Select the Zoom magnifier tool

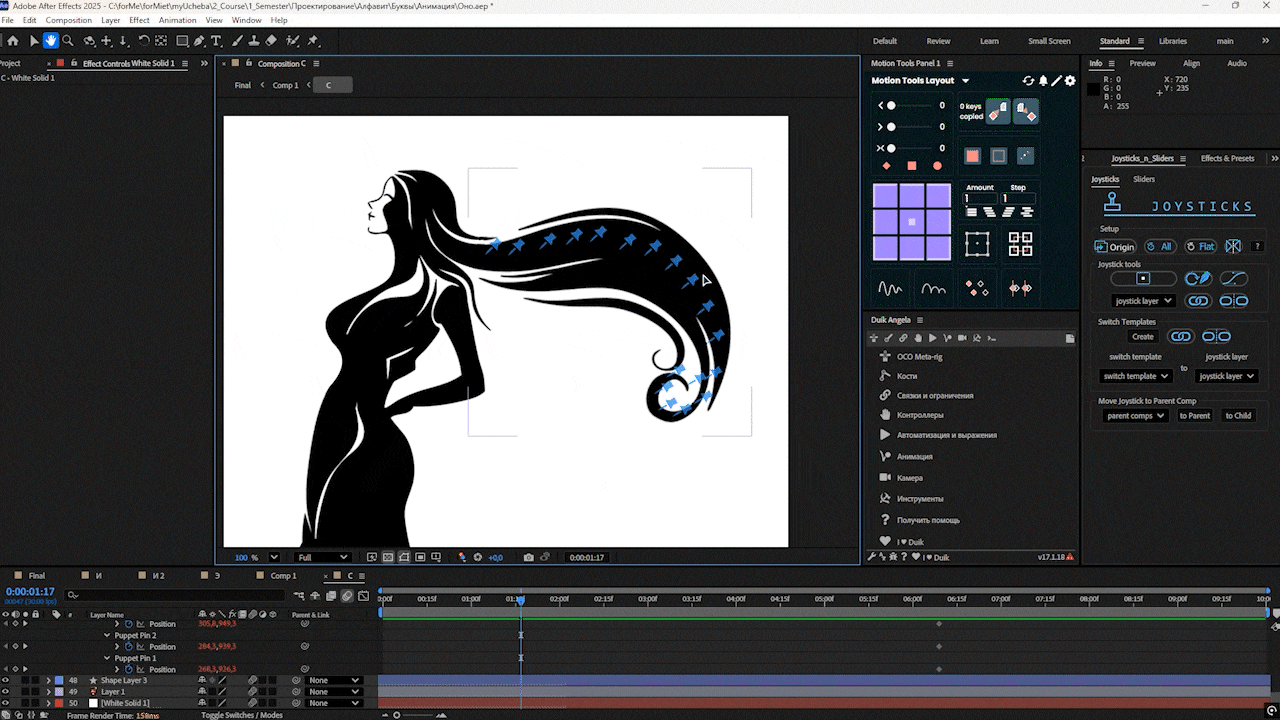[x=68, y=41]
